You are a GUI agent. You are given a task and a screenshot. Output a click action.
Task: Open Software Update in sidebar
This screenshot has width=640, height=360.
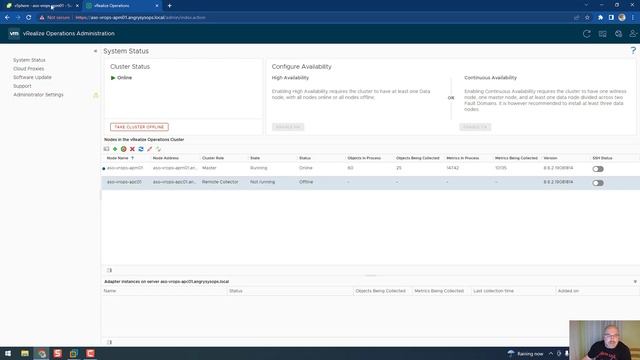(x=32, y=77)
